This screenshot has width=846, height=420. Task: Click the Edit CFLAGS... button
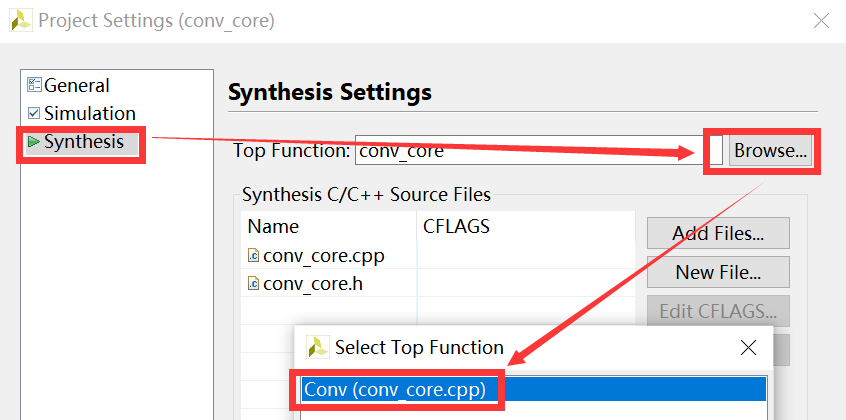[718, 311]
